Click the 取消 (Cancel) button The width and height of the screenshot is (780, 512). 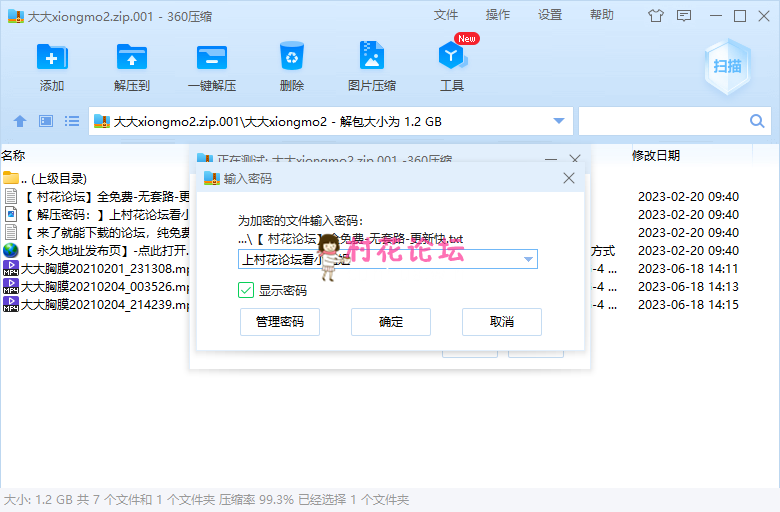coord(502,322)
